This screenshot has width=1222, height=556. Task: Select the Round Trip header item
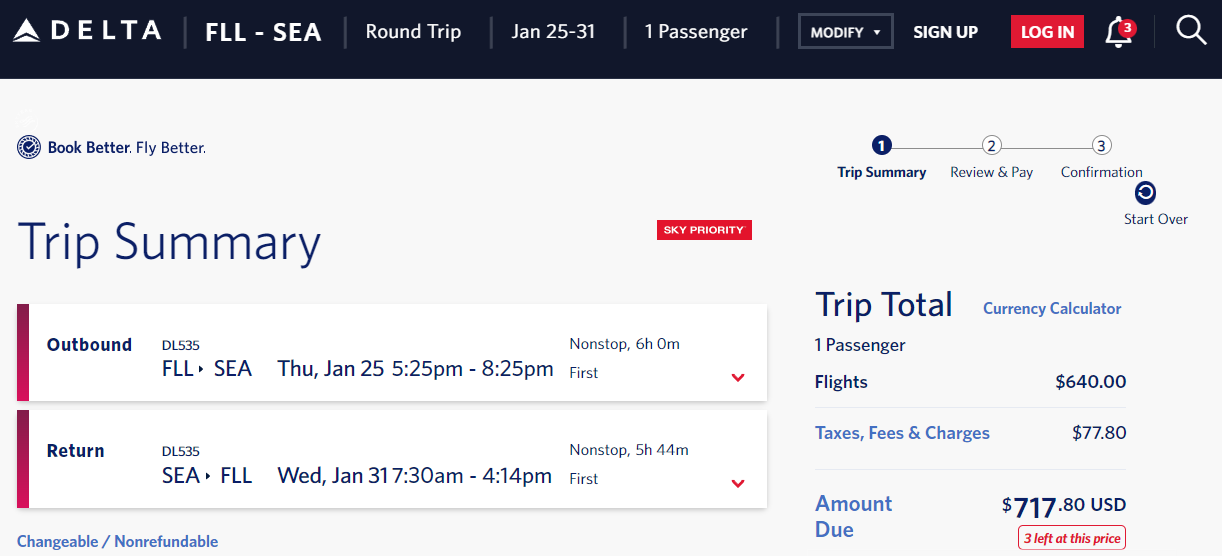coord(413,32)
